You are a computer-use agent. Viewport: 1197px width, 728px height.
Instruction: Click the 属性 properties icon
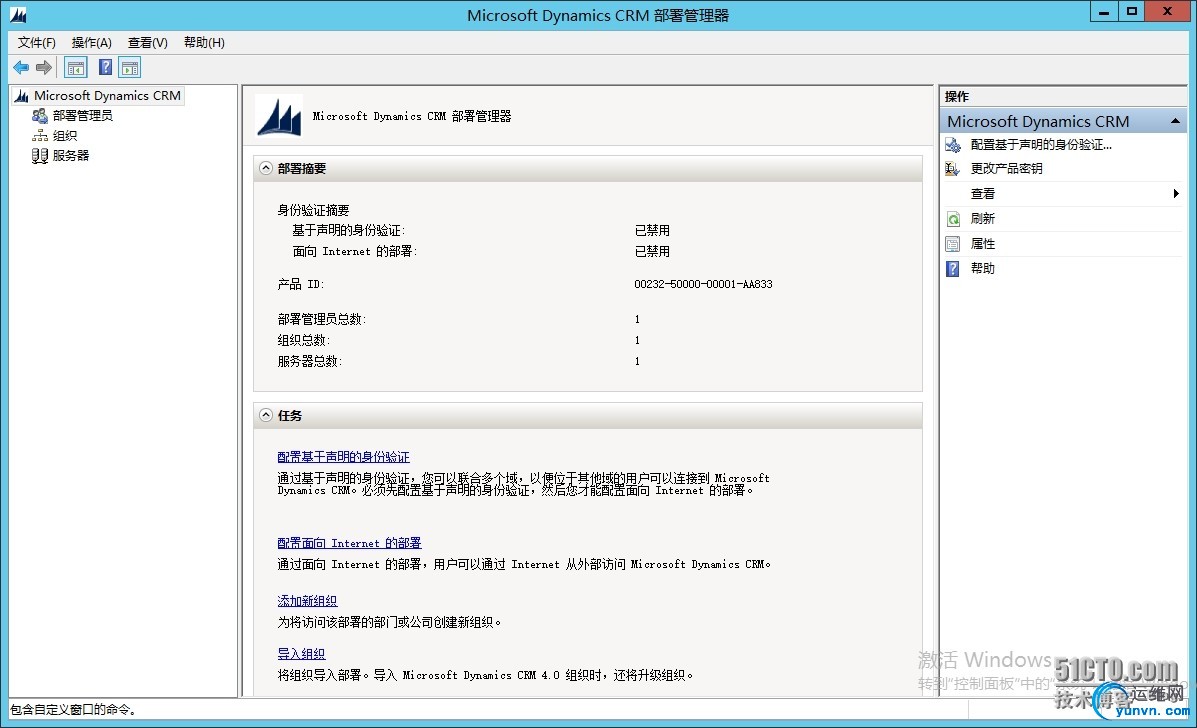click(953, 244)
